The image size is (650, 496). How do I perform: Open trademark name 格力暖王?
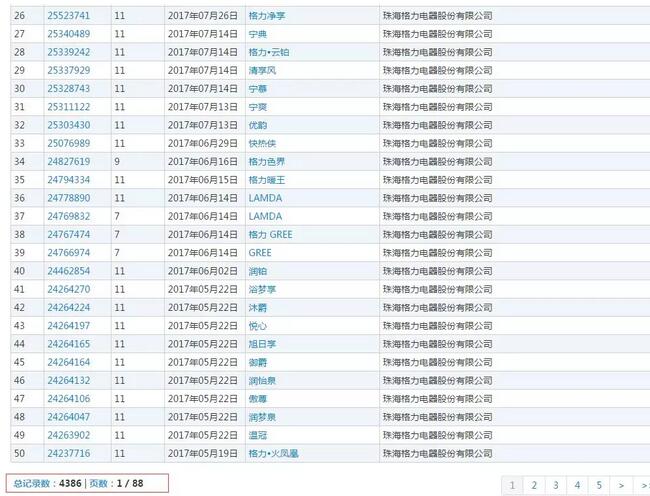(267, 180)
